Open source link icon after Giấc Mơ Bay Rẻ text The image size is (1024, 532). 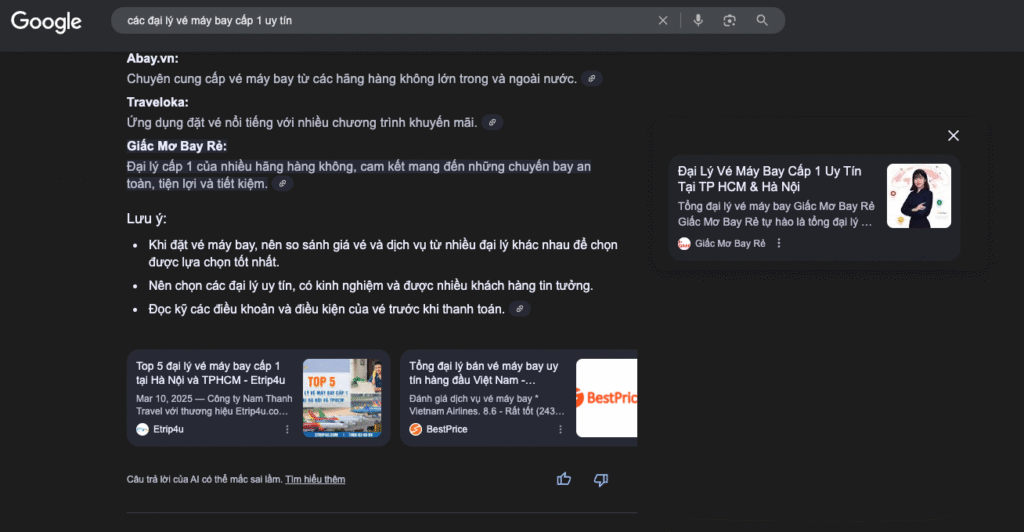tap(282, 184)
